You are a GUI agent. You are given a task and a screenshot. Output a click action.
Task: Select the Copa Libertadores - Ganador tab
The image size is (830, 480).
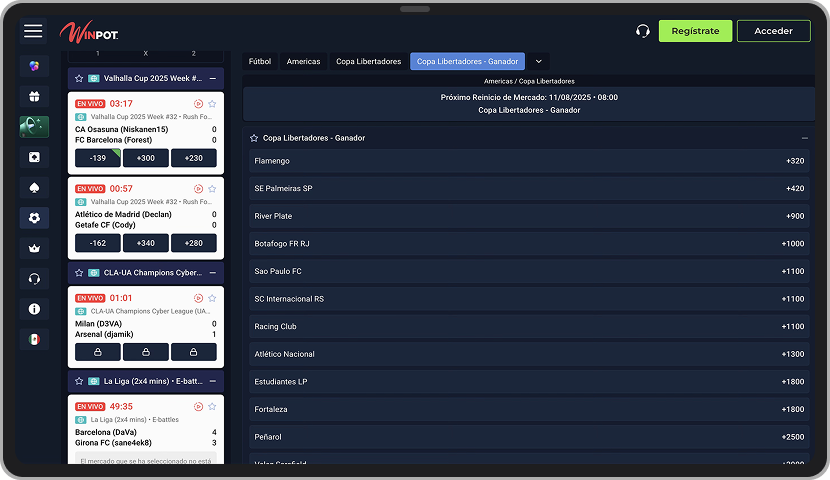(467, 61)
